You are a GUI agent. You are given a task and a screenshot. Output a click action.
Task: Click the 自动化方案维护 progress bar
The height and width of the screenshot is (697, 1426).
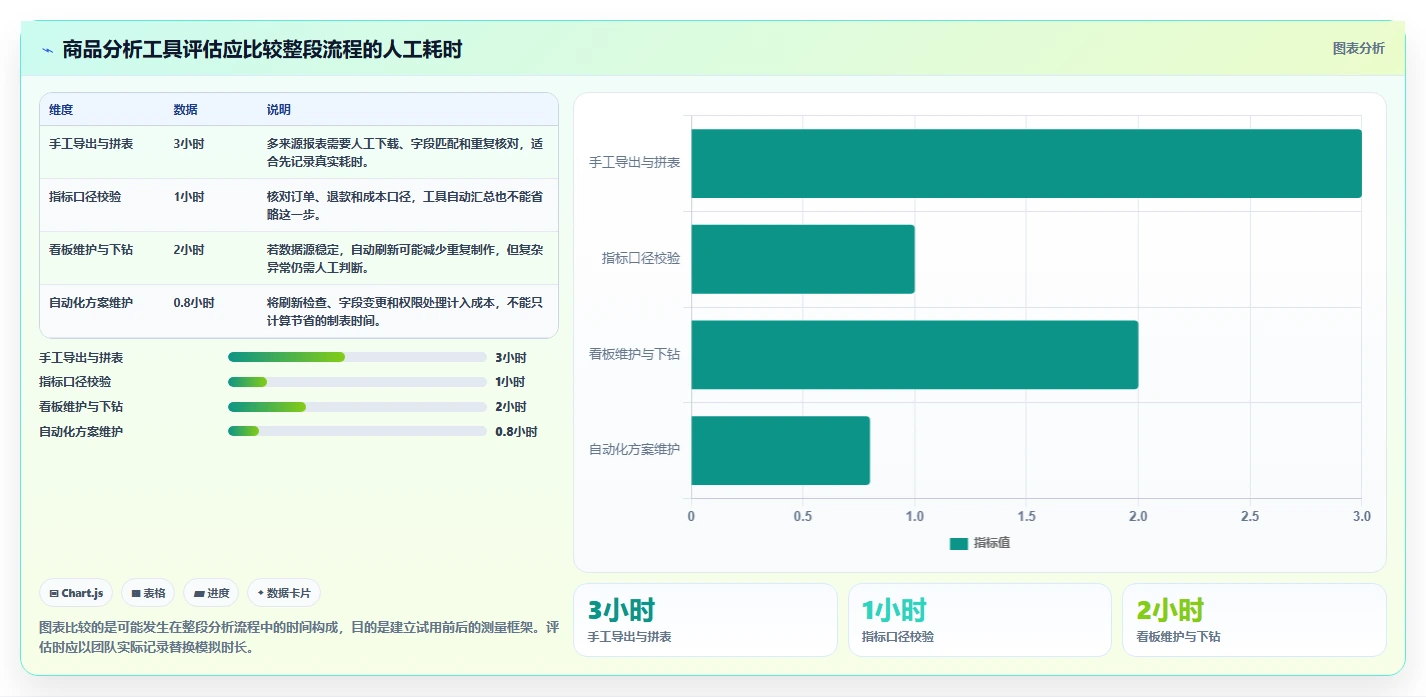coord(357,431)
